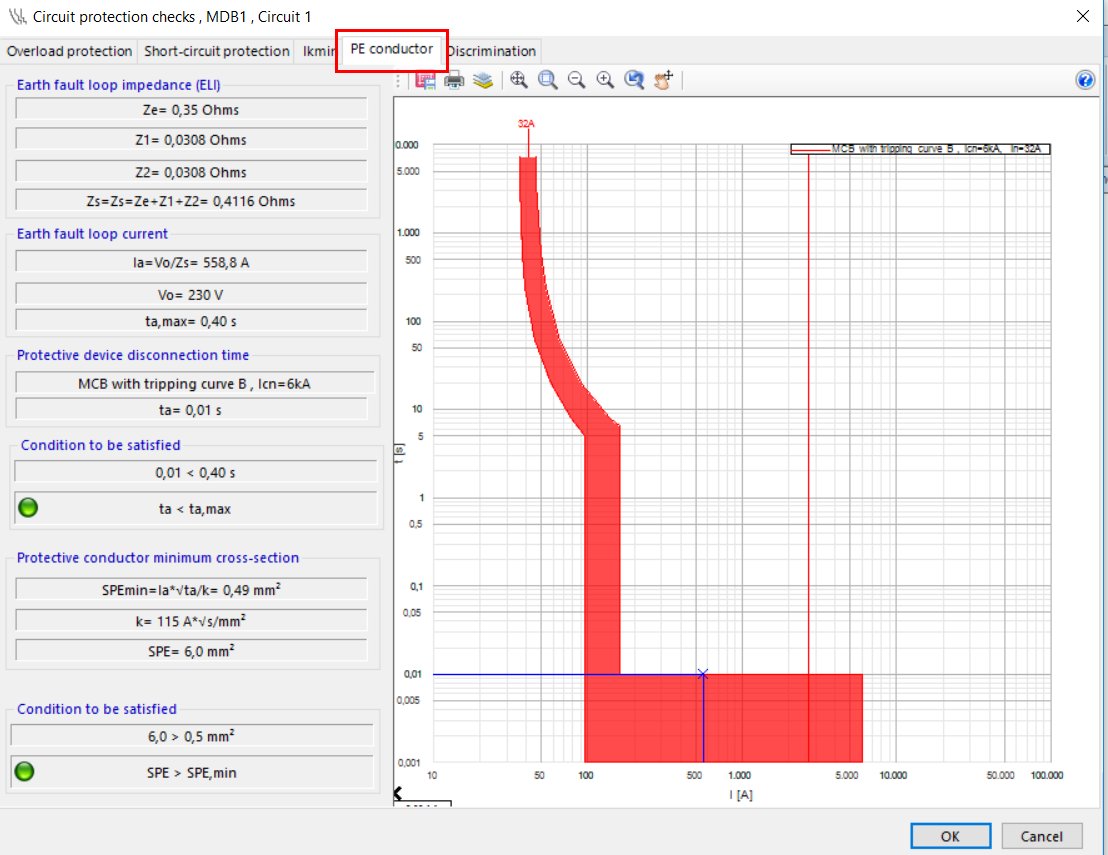Click the green ta < ta,max status indicator

[x=28, y=508]
